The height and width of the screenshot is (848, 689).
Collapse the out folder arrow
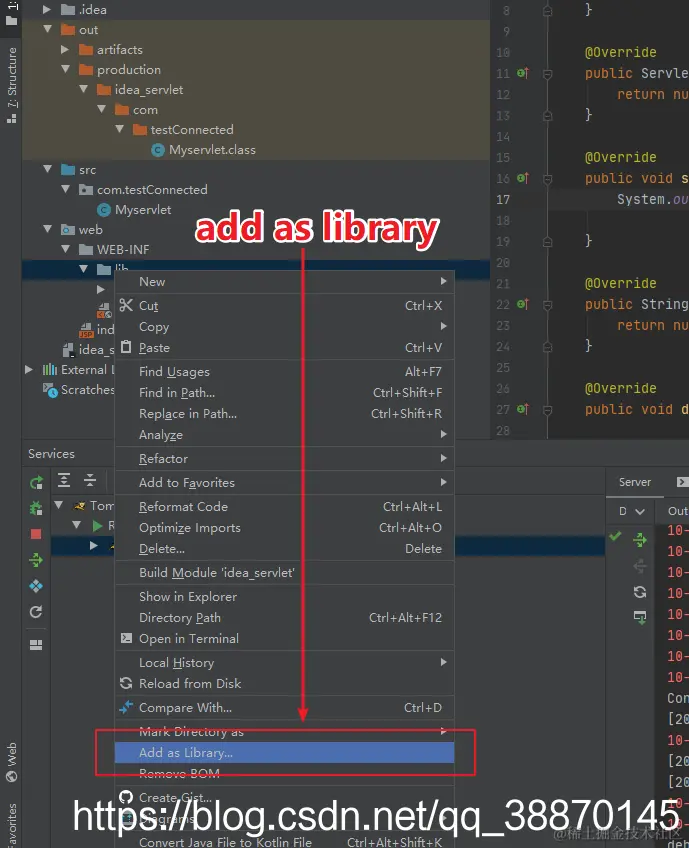click(48, 29)
